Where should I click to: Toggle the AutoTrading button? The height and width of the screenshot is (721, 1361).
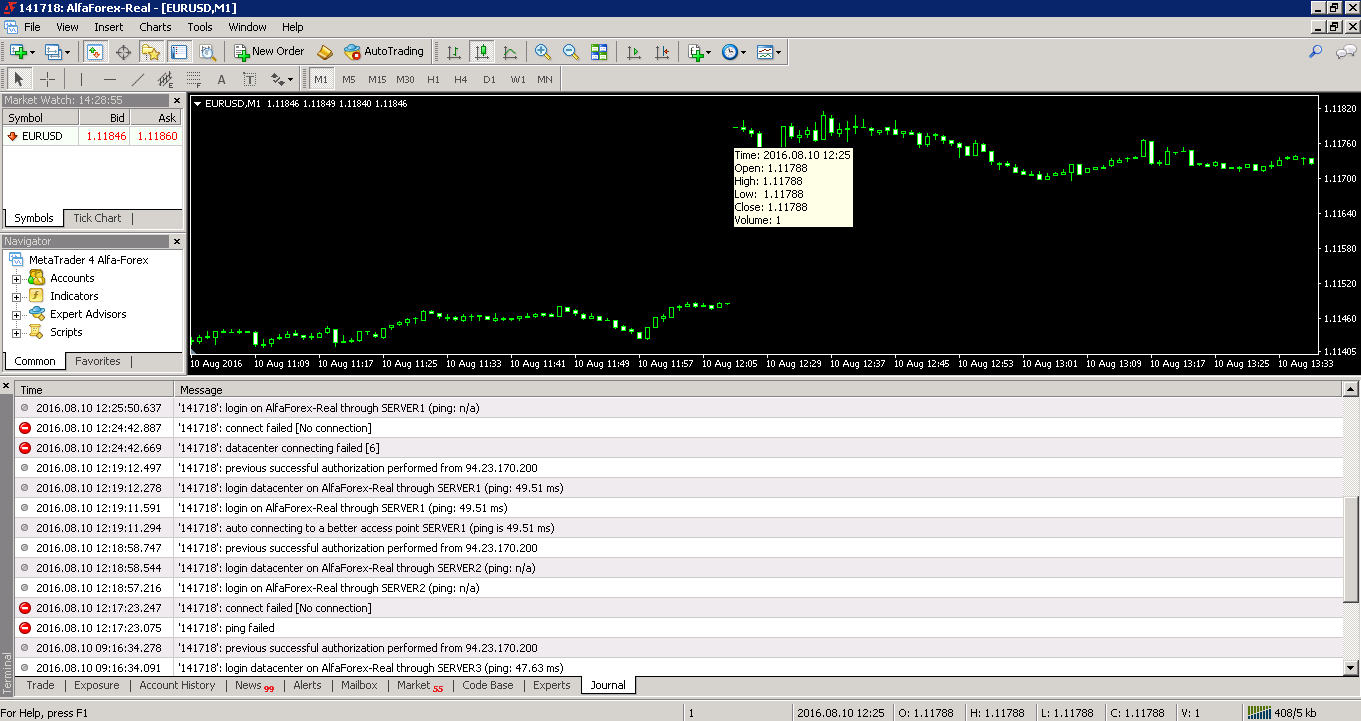pos(384,51)
